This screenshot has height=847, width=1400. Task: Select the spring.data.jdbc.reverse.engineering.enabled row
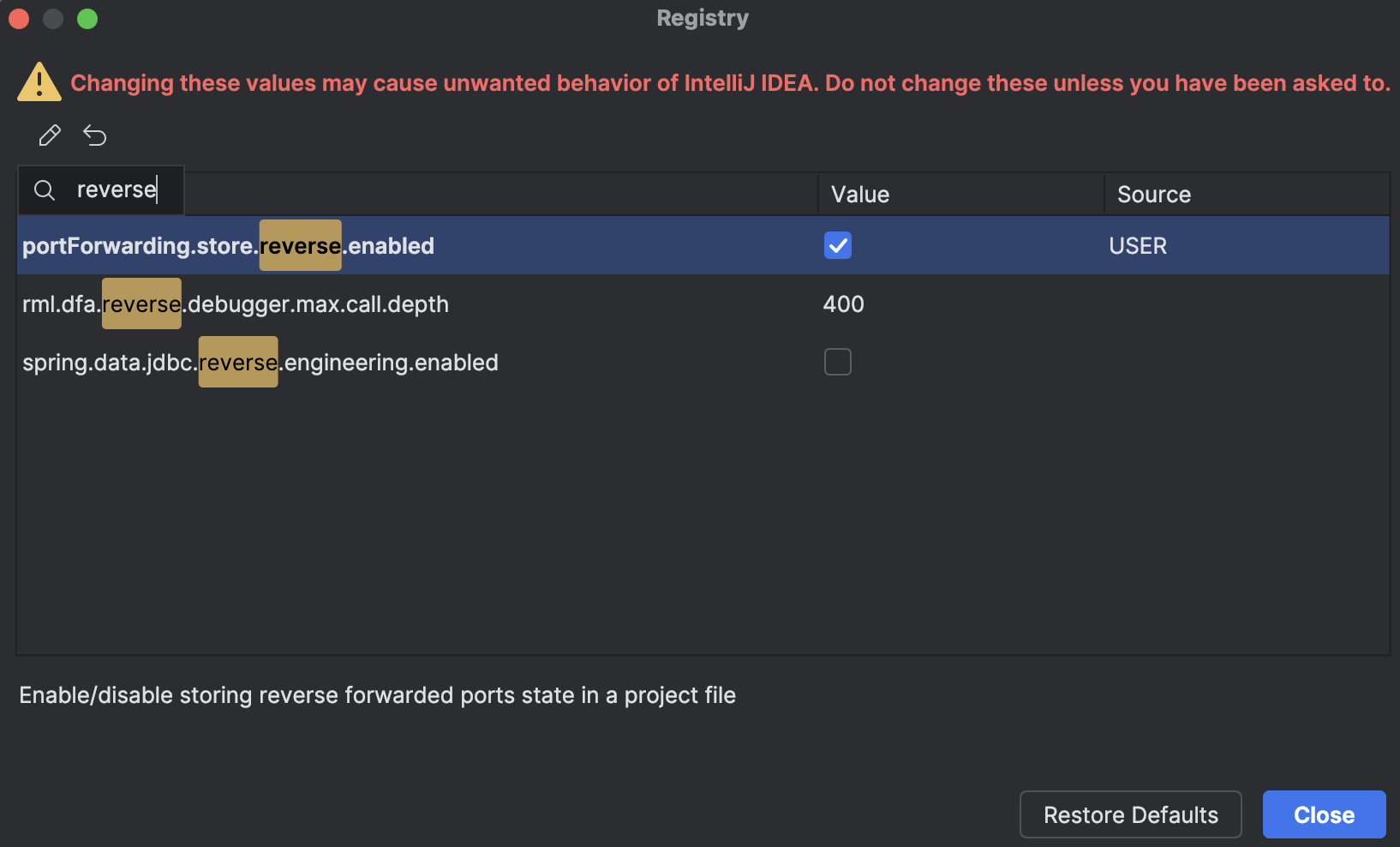[x=260, y=363]
